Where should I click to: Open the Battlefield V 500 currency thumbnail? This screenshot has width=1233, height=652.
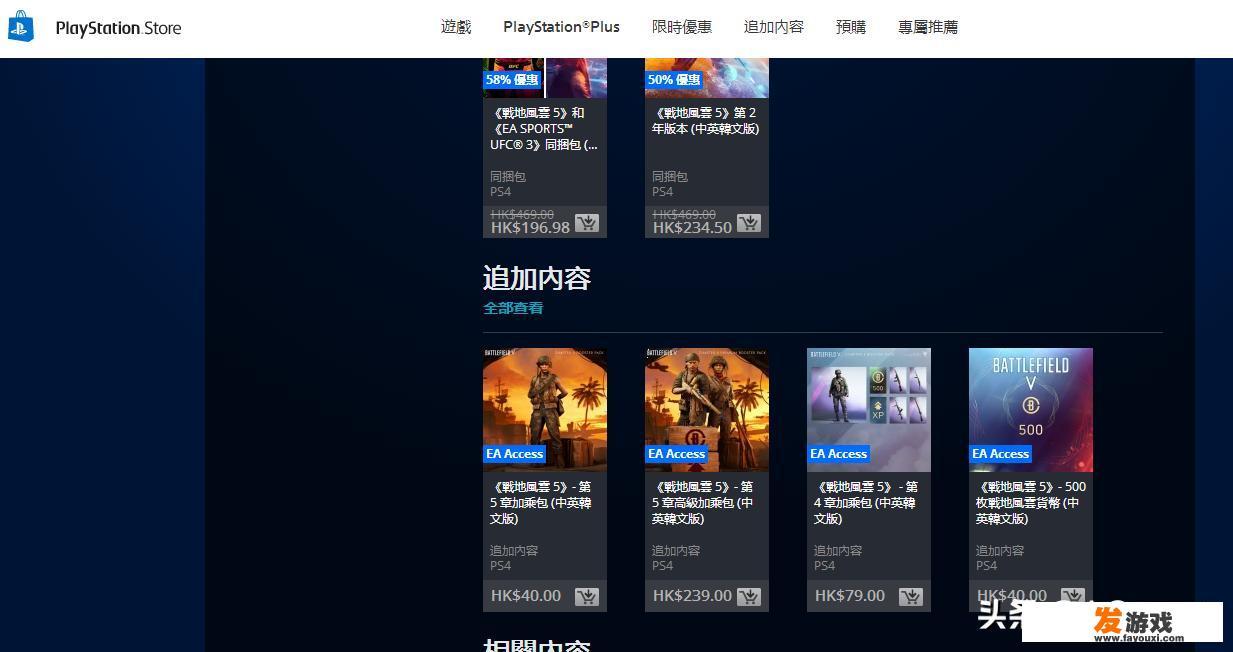(1031, 410)
